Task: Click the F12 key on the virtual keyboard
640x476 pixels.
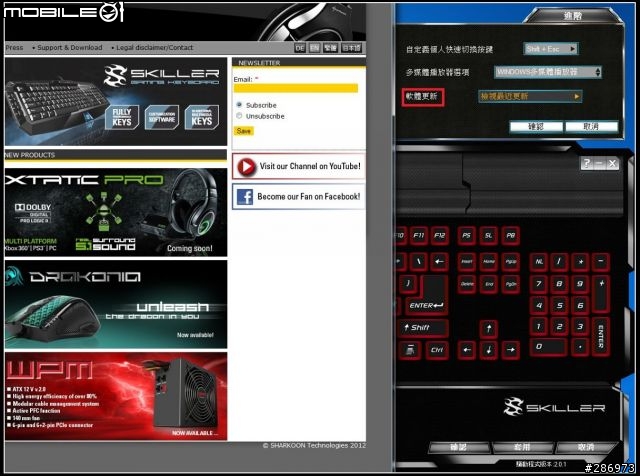Action: coord(439,236)
